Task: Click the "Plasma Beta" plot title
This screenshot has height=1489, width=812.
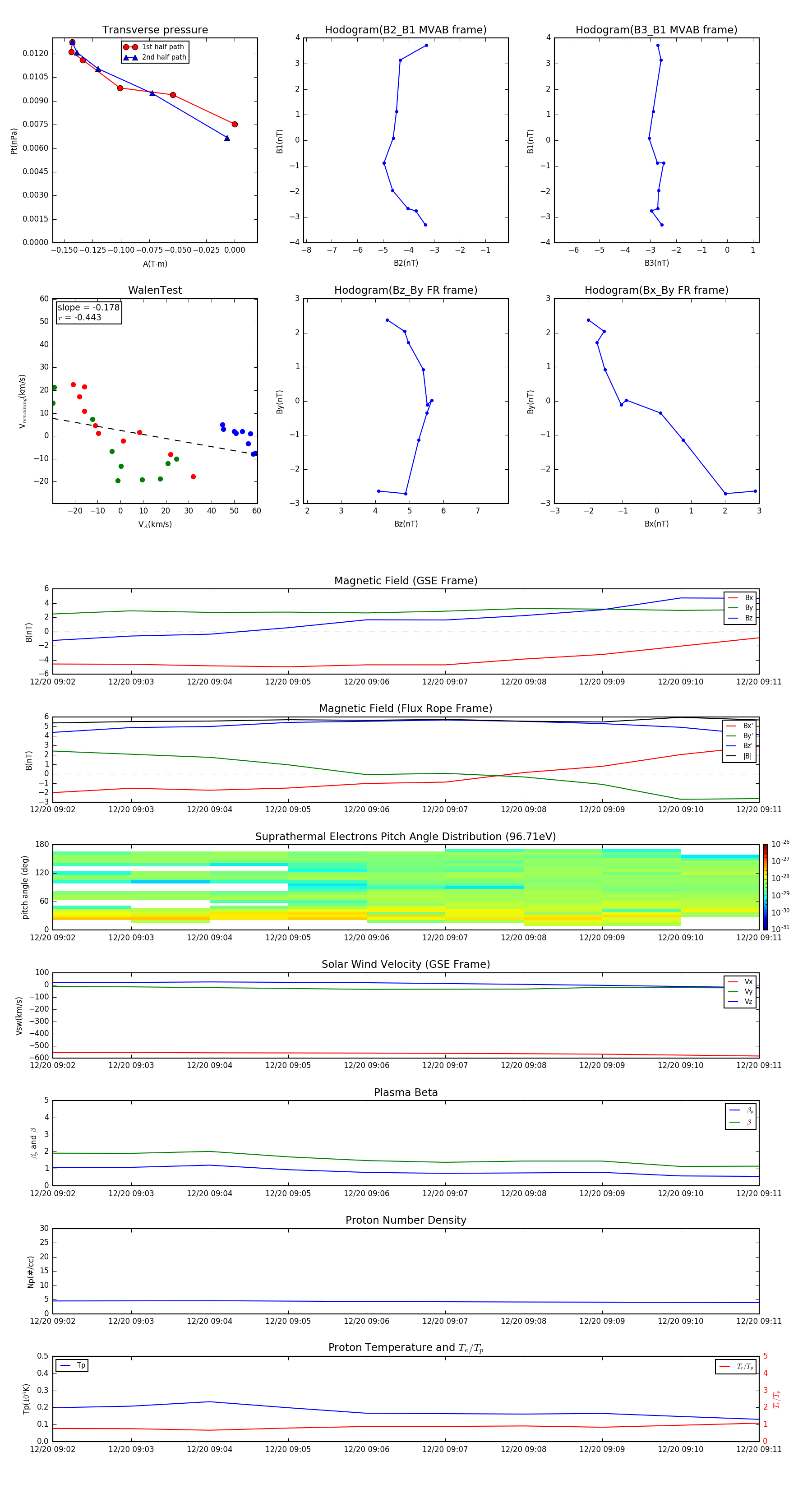Action: click(406, 1093)
